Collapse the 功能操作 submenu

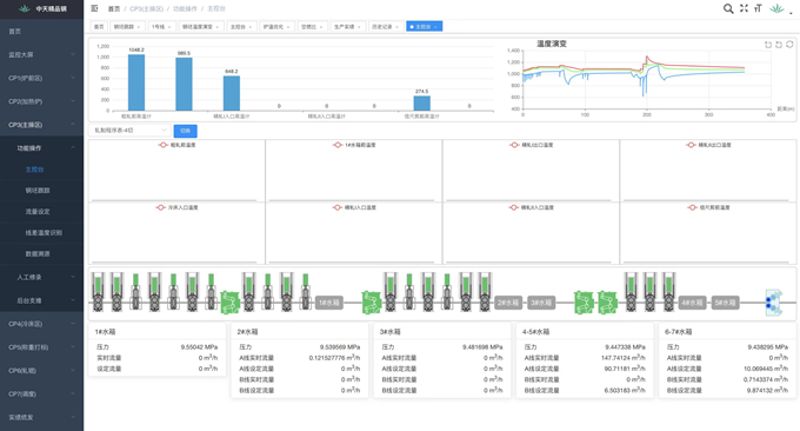pyautogui.click(x=42, y=148)
